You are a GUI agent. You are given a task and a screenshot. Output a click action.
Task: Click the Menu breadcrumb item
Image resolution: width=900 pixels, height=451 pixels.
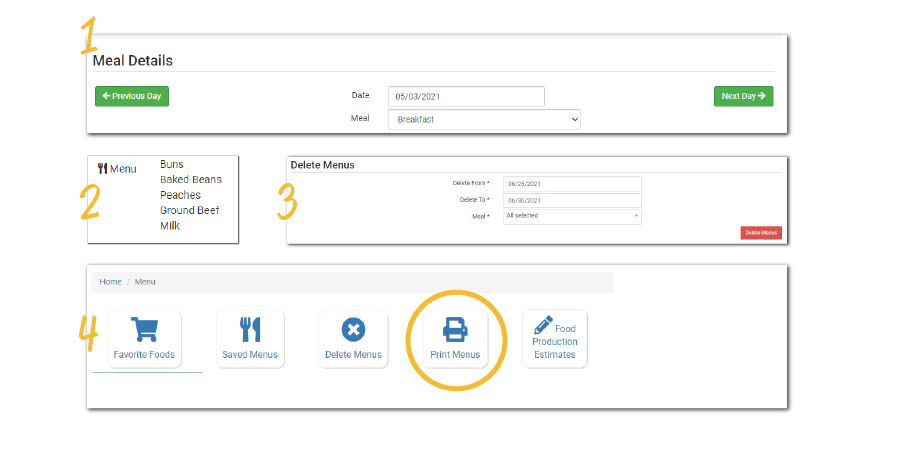coord(145,282)
